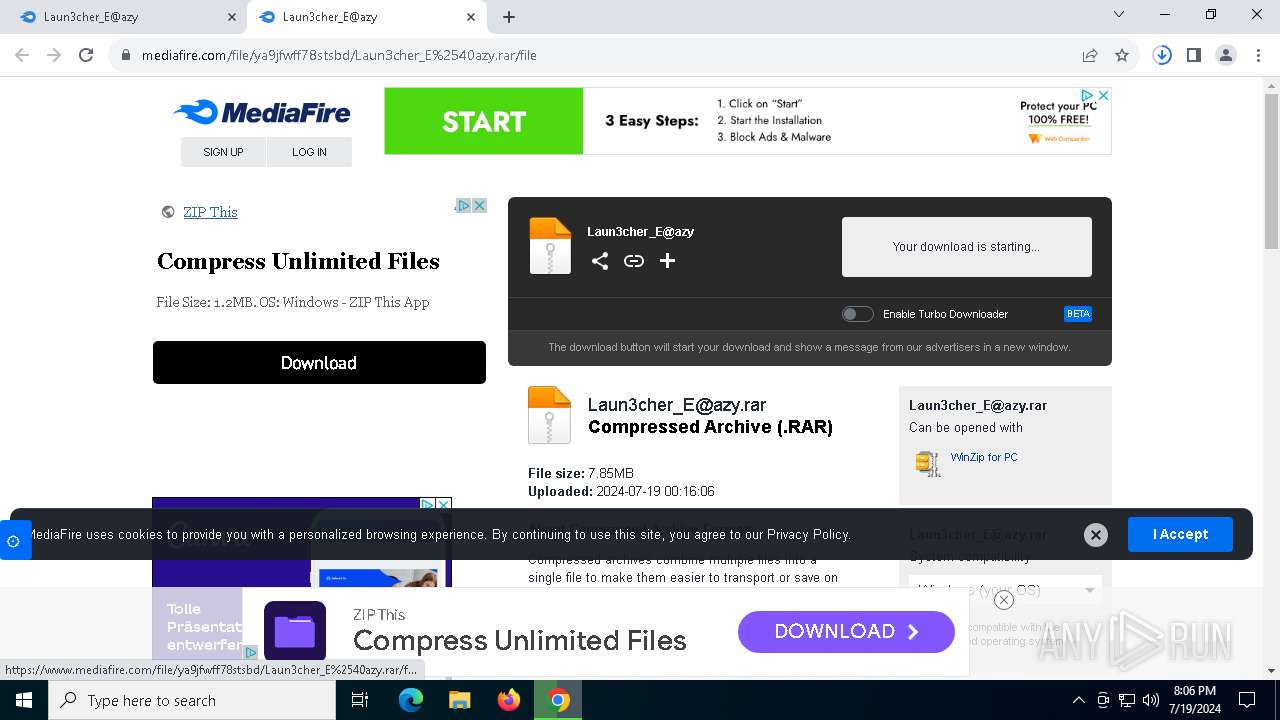Open Chrome three-dot menu
The height and width of the screenshot is (720, 1280).
(x=1257, y=55)
